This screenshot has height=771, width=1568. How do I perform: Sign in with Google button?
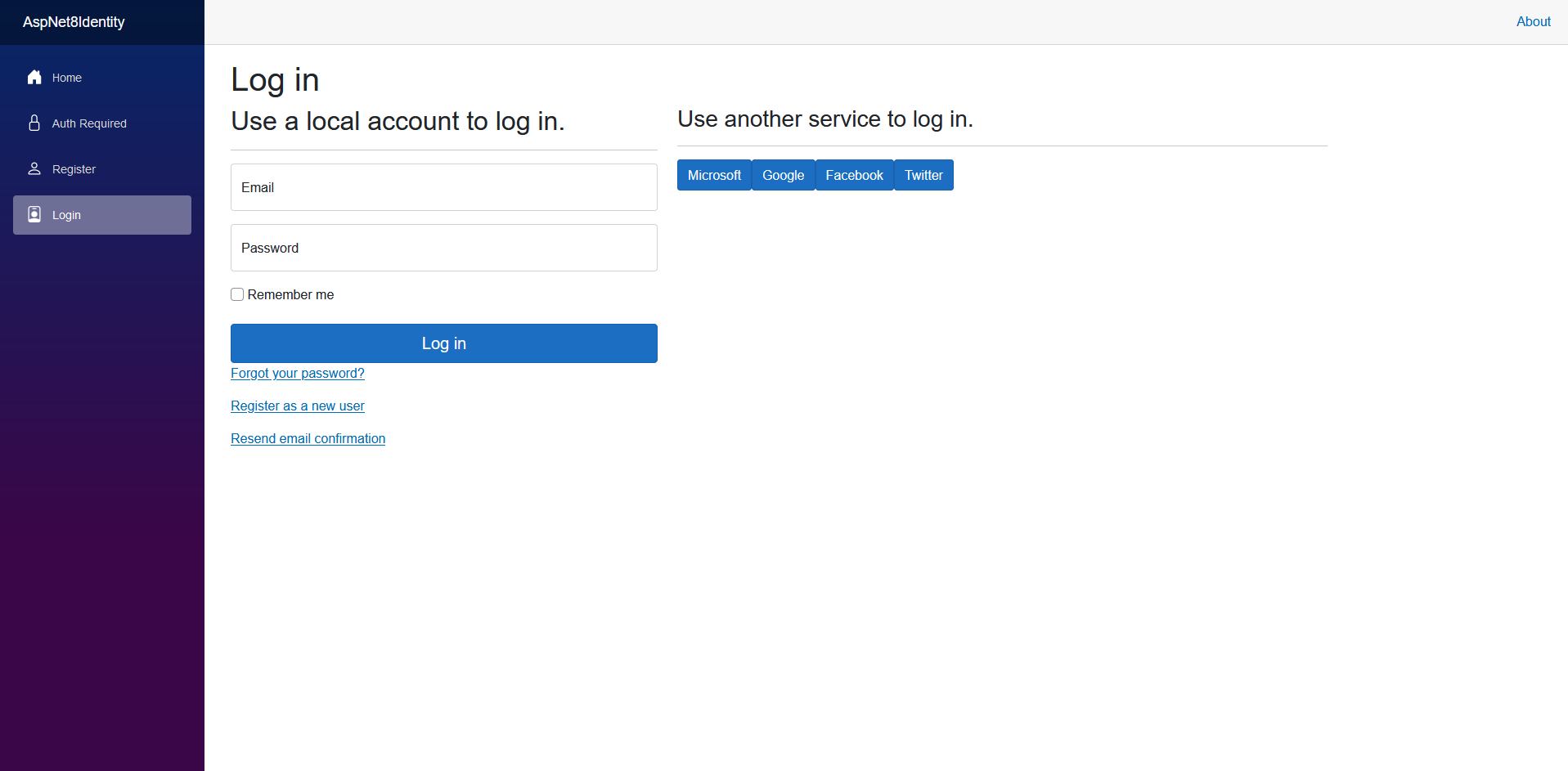coord(783,175)
